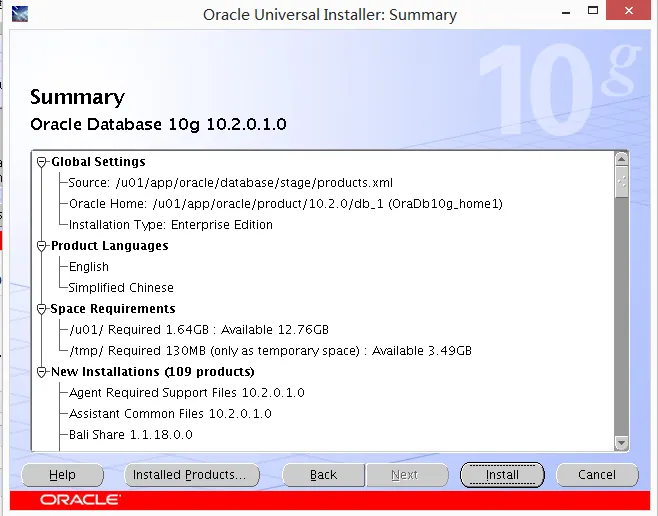This screenshot has width=658, height=516.
Task: Click the greyed-out Next button
Action: click(x=405, y=475)
